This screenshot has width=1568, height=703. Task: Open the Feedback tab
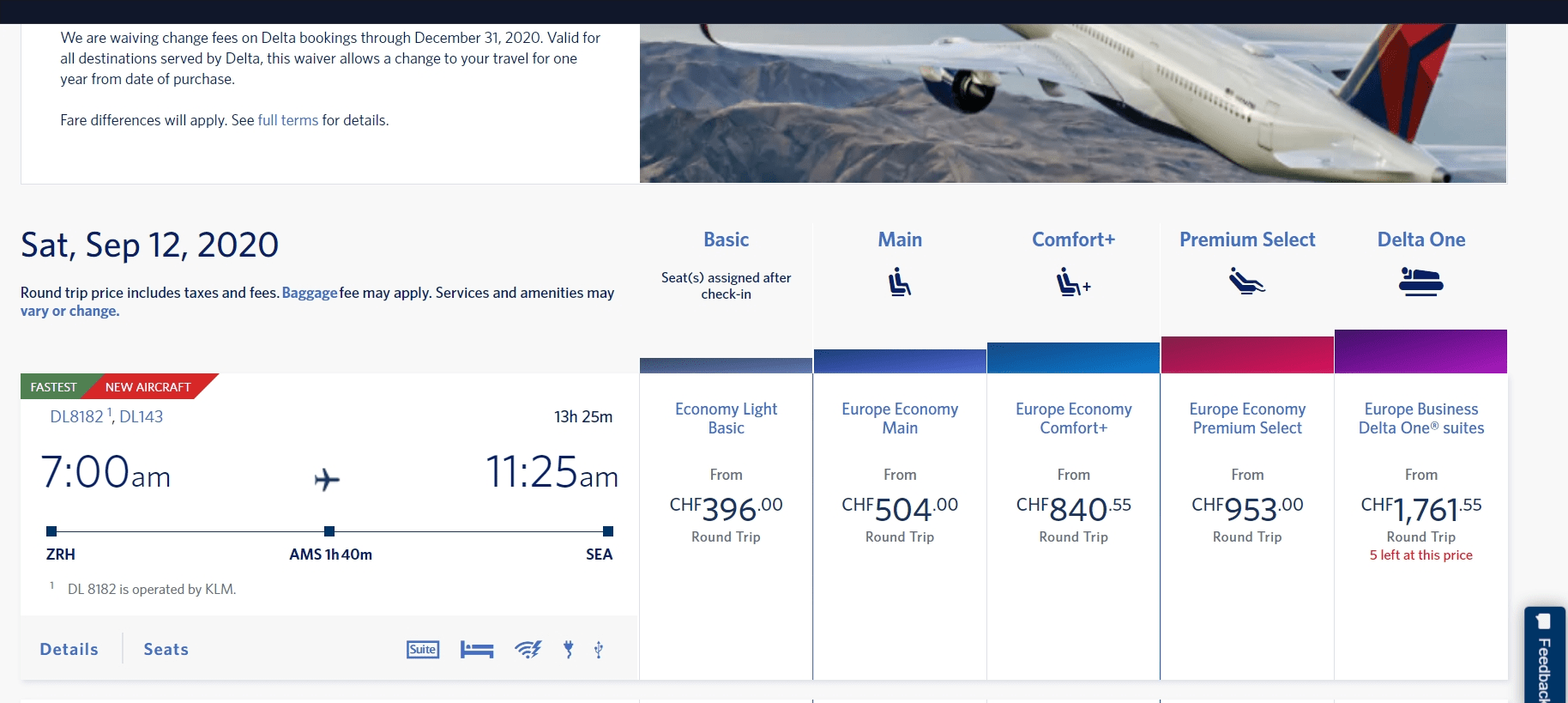tap(1545, 655)
